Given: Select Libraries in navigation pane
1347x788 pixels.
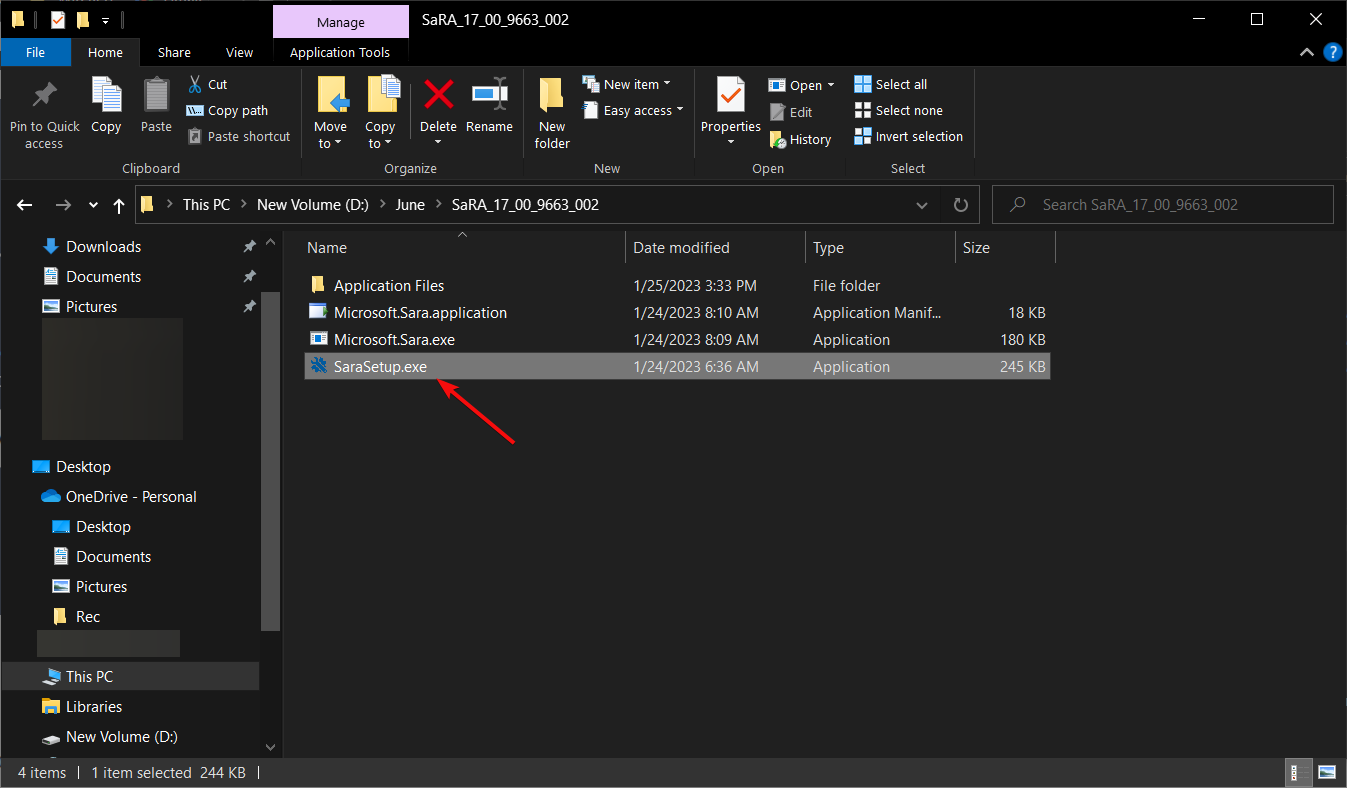Looking at the screenshot, I should 94,707.
